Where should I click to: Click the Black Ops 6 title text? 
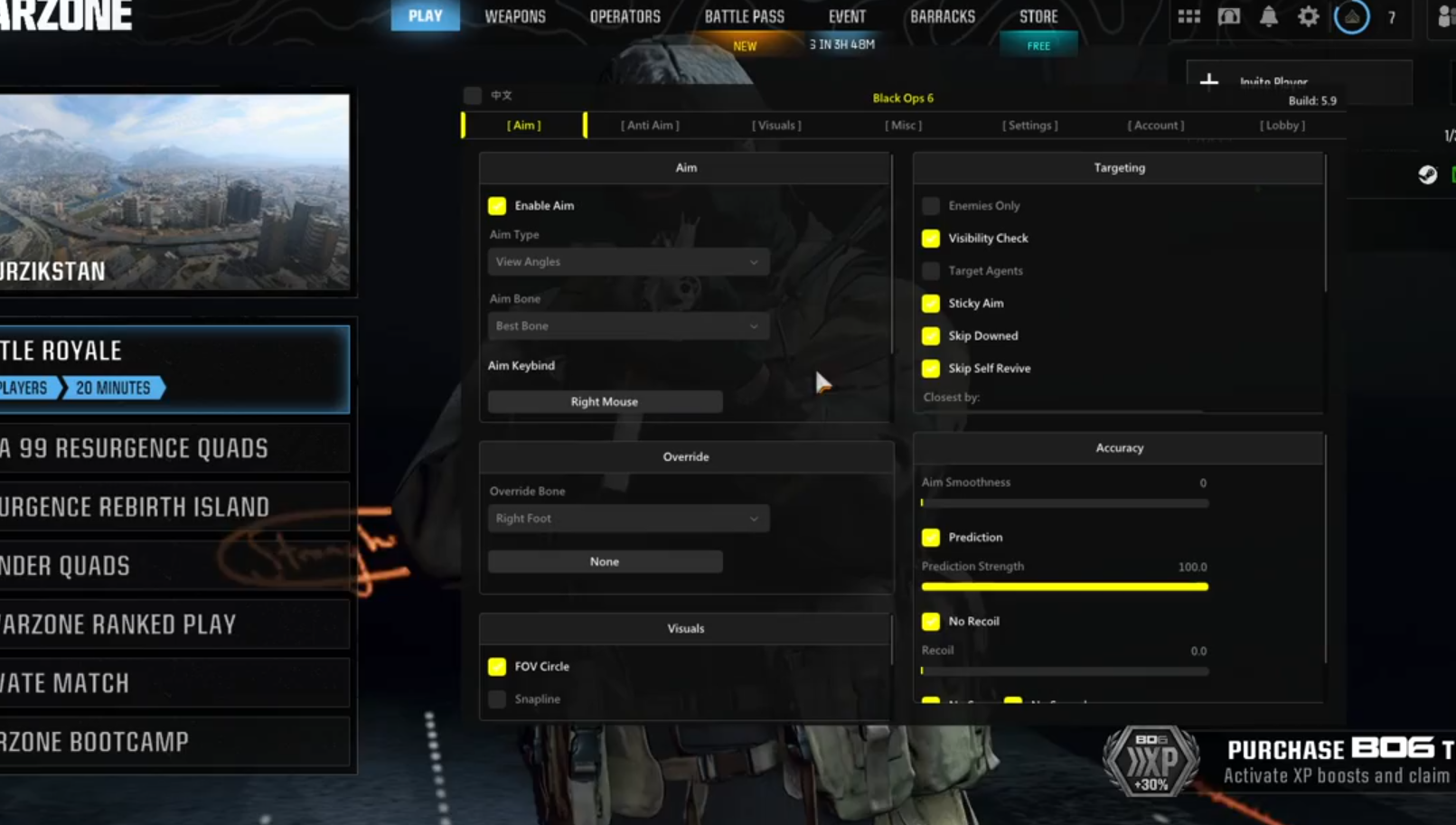(x=903, y=98)
